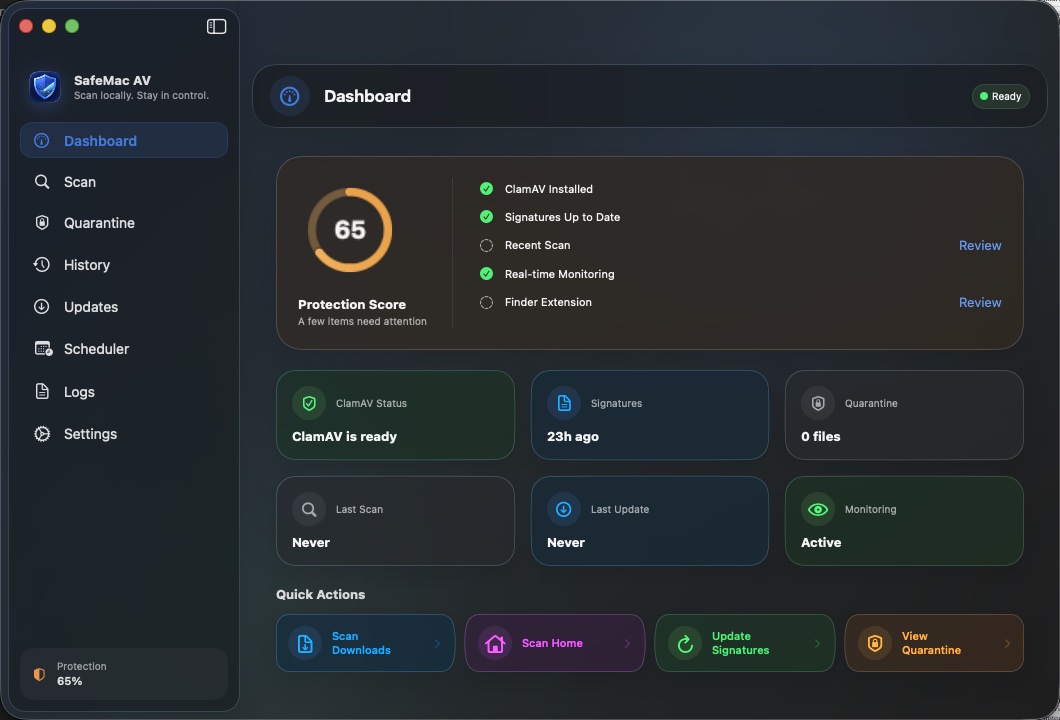Viewport: 1060px width, 720px height.
Task: Open the Settings page
Action: pos(124,434)
